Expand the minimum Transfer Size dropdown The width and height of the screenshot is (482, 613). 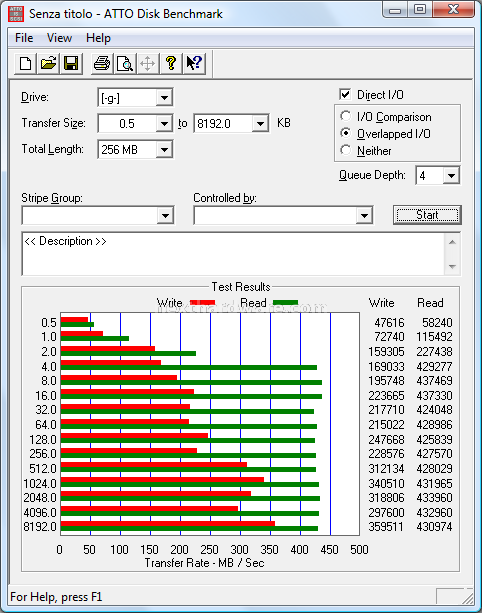pos(164,124)
